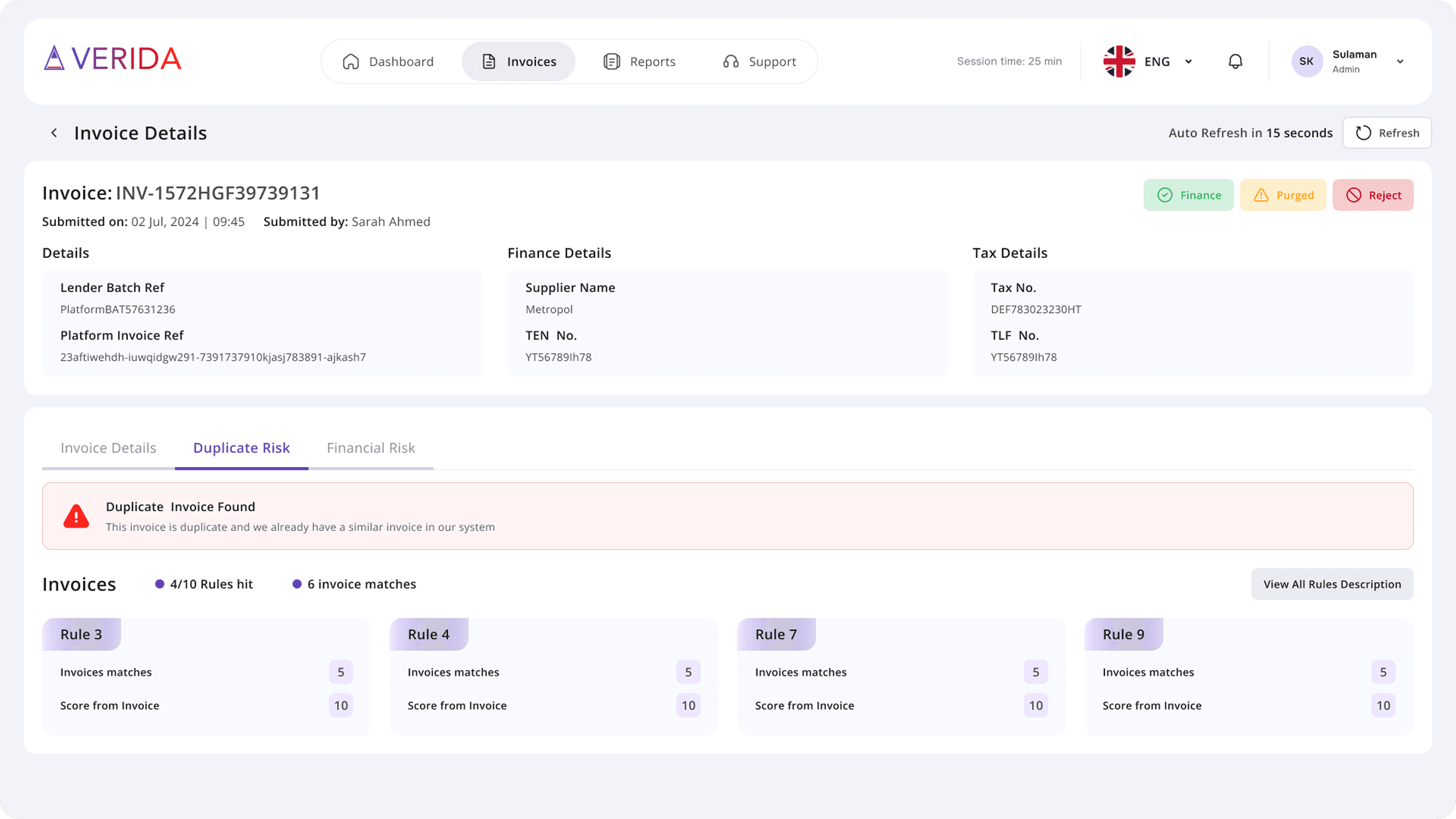Click the 6 invoice matches indicator
Image resolution: width=1456 pixels, height=819 pixels.
354,584
